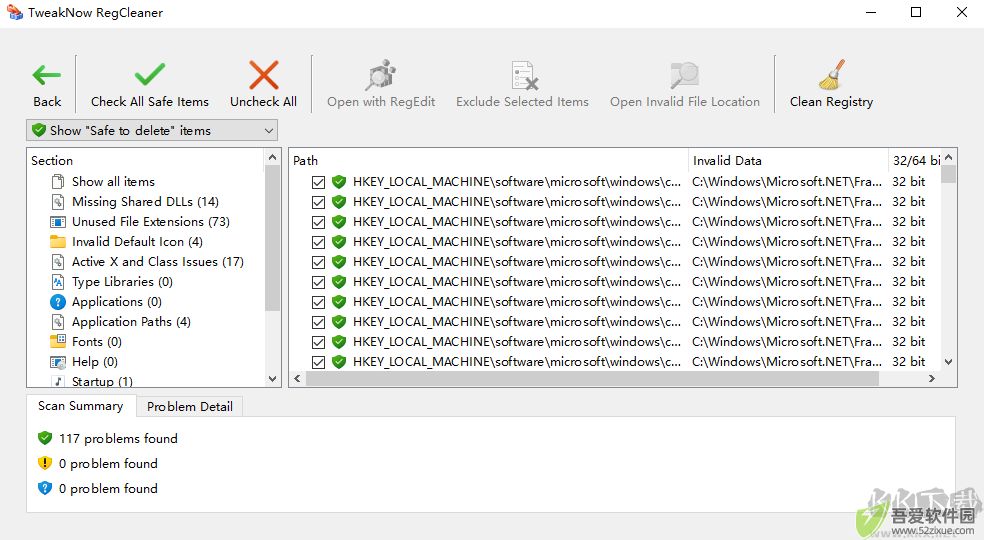
Task: Switch to the Problem Detail tab
Action: click(x=190, y=407)
